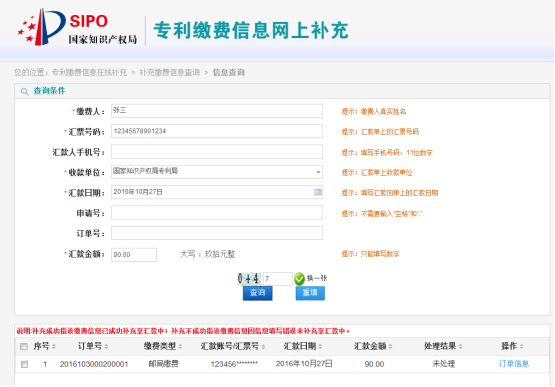Check the row 1 order checkbox

pos(24,364)
